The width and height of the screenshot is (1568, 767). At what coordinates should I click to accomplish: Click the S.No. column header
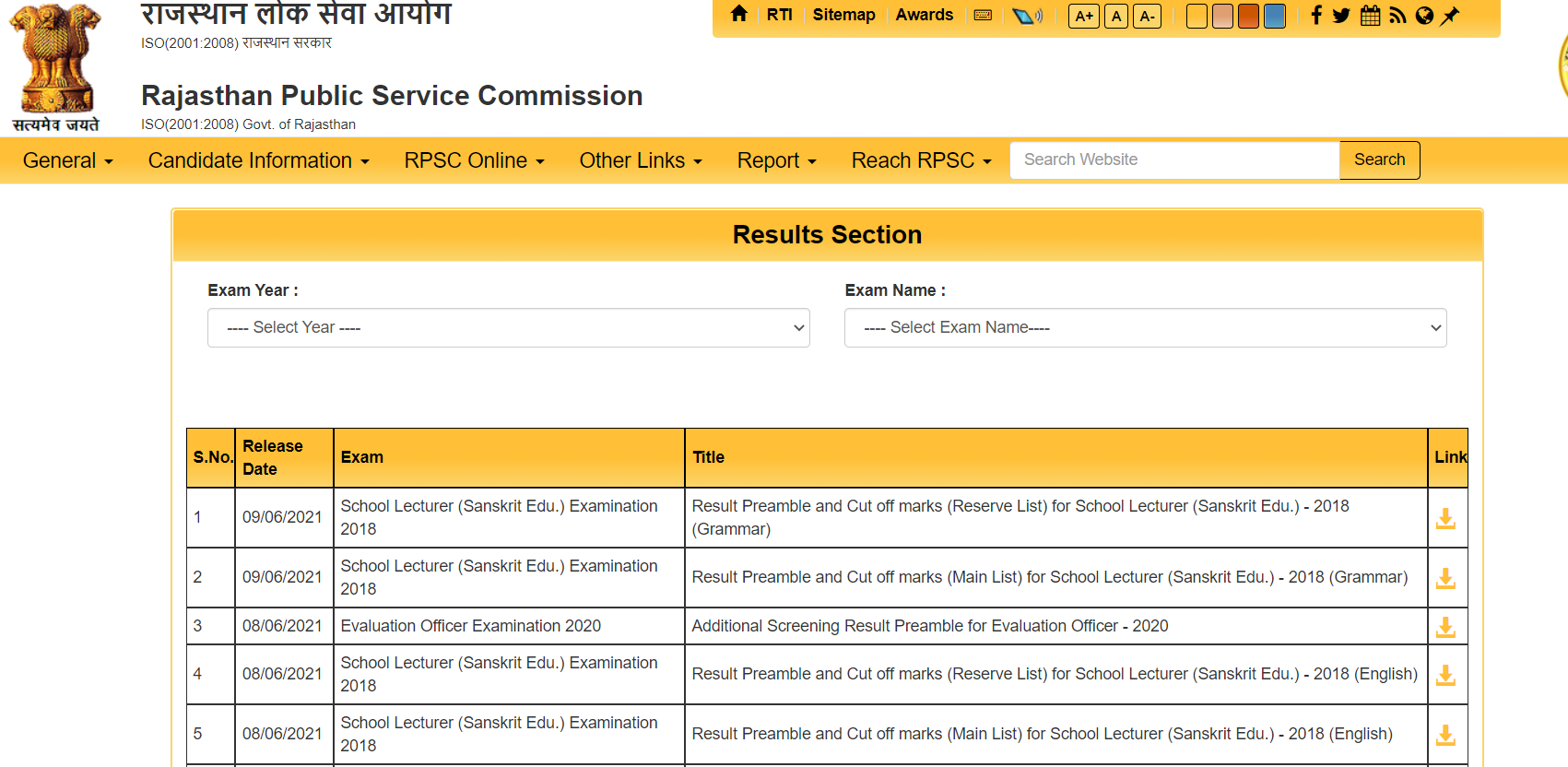pos(213,457)
